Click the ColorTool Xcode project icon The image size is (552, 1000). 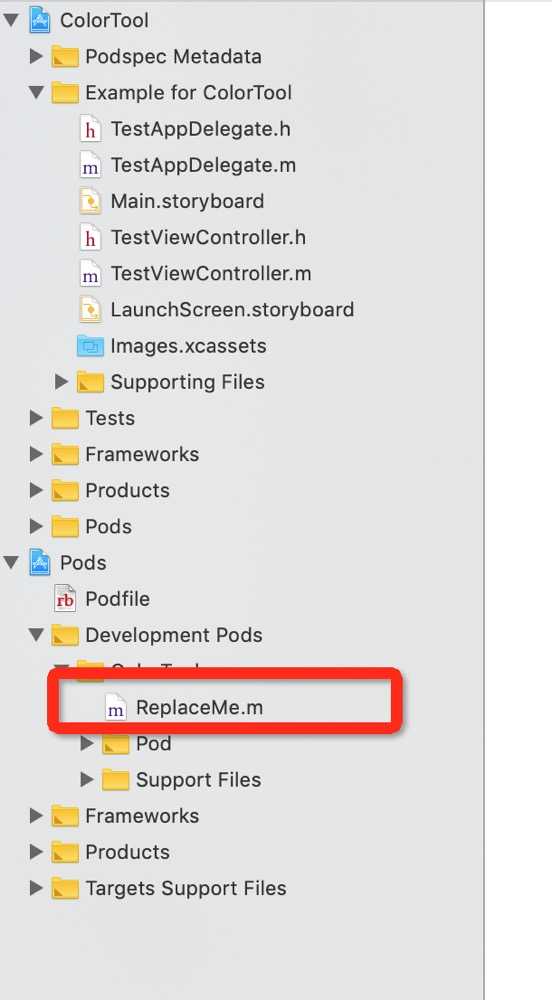pyautogui.click(x=40, y=20)
